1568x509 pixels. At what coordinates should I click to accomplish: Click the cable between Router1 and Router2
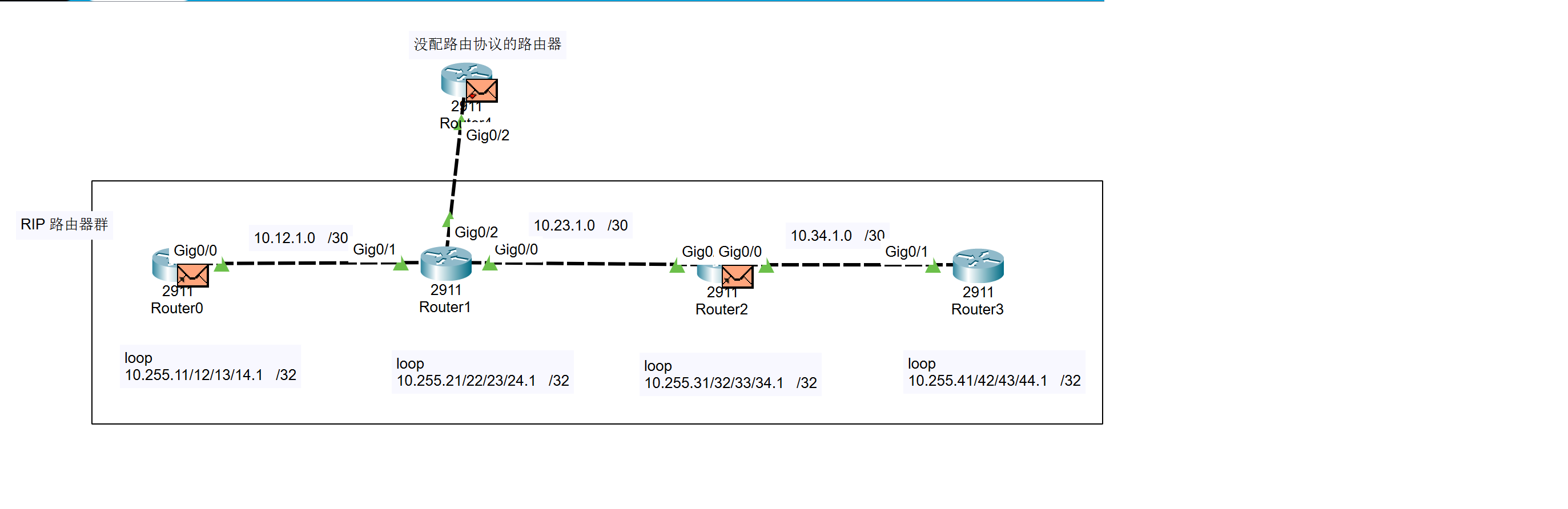584,263
